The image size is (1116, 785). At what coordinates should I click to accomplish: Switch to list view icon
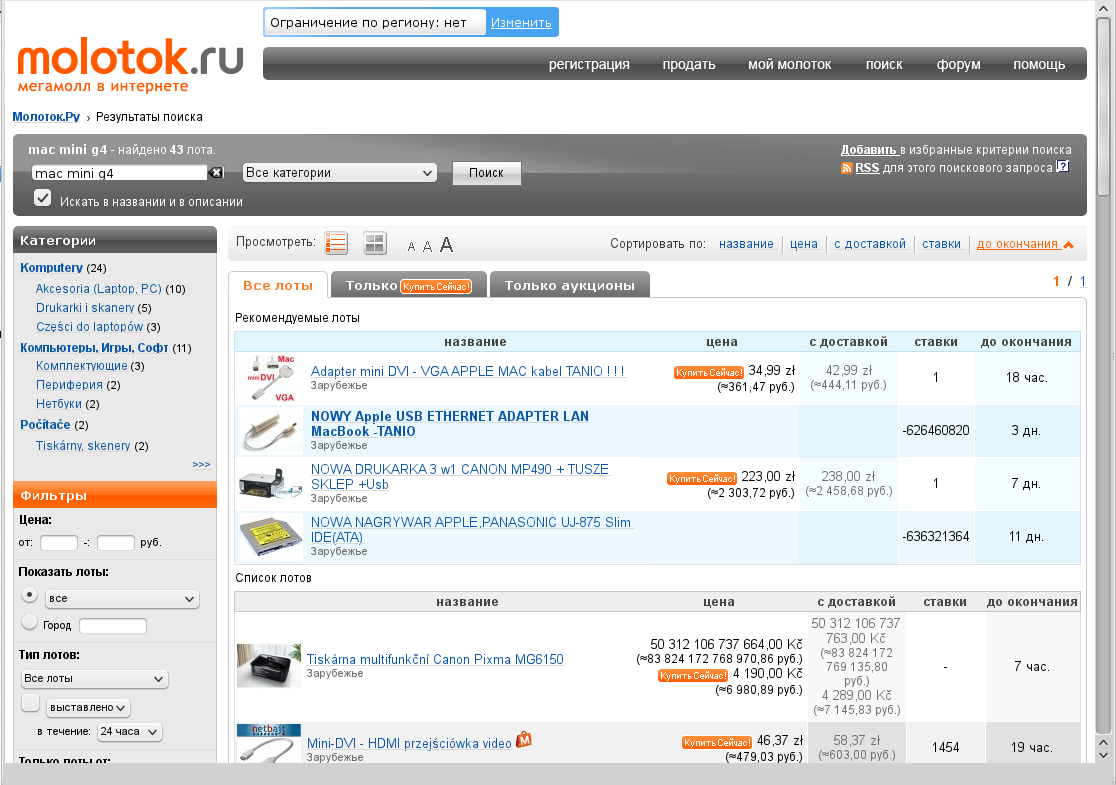(x=336, y=243)
